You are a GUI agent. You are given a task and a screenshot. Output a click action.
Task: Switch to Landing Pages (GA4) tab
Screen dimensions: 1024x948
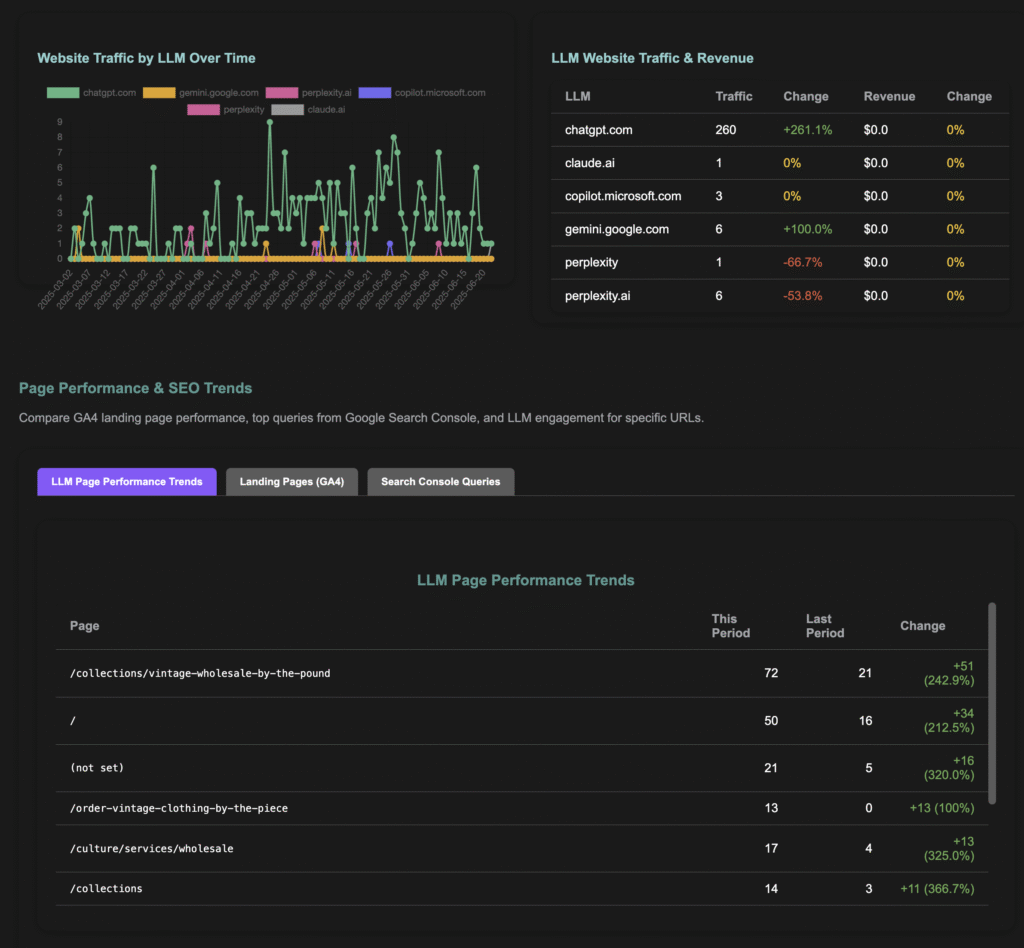click(291, 481)
